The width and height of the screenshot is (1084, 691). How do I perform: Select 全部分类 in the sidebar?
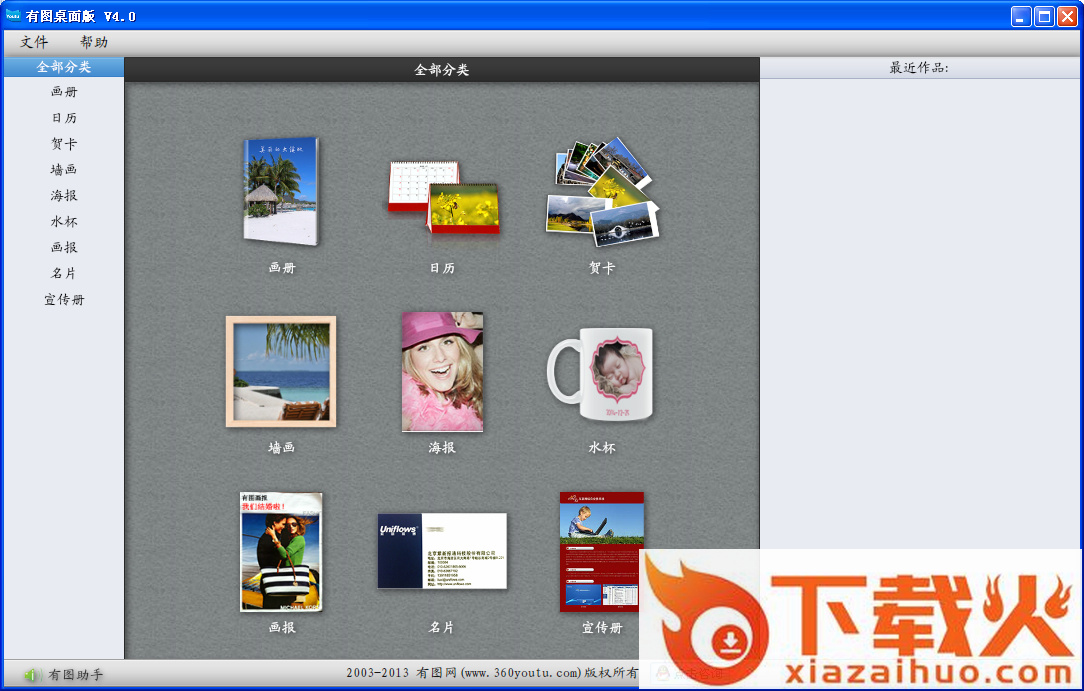pos(64,67)
